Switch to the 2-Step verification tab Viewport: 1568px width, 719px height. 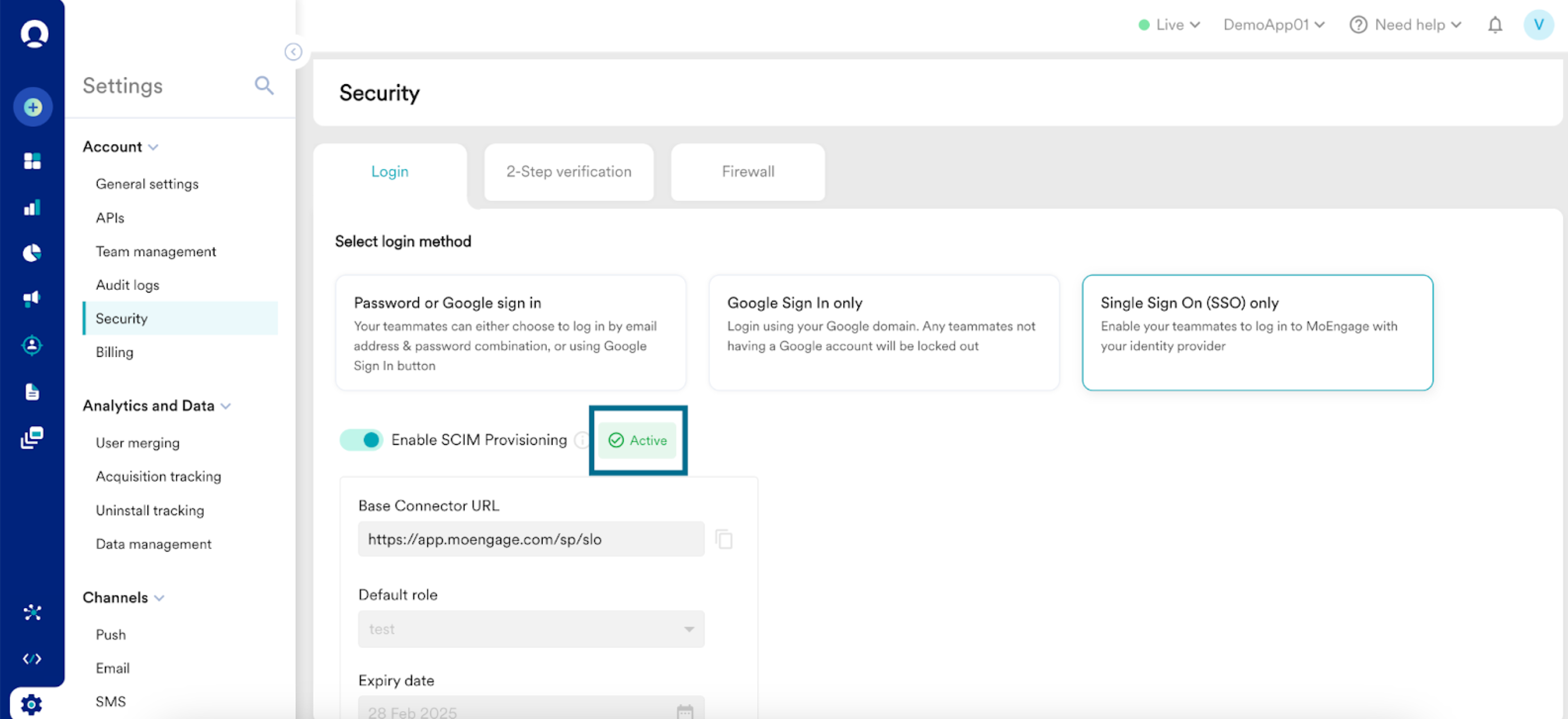coord(568,172)
